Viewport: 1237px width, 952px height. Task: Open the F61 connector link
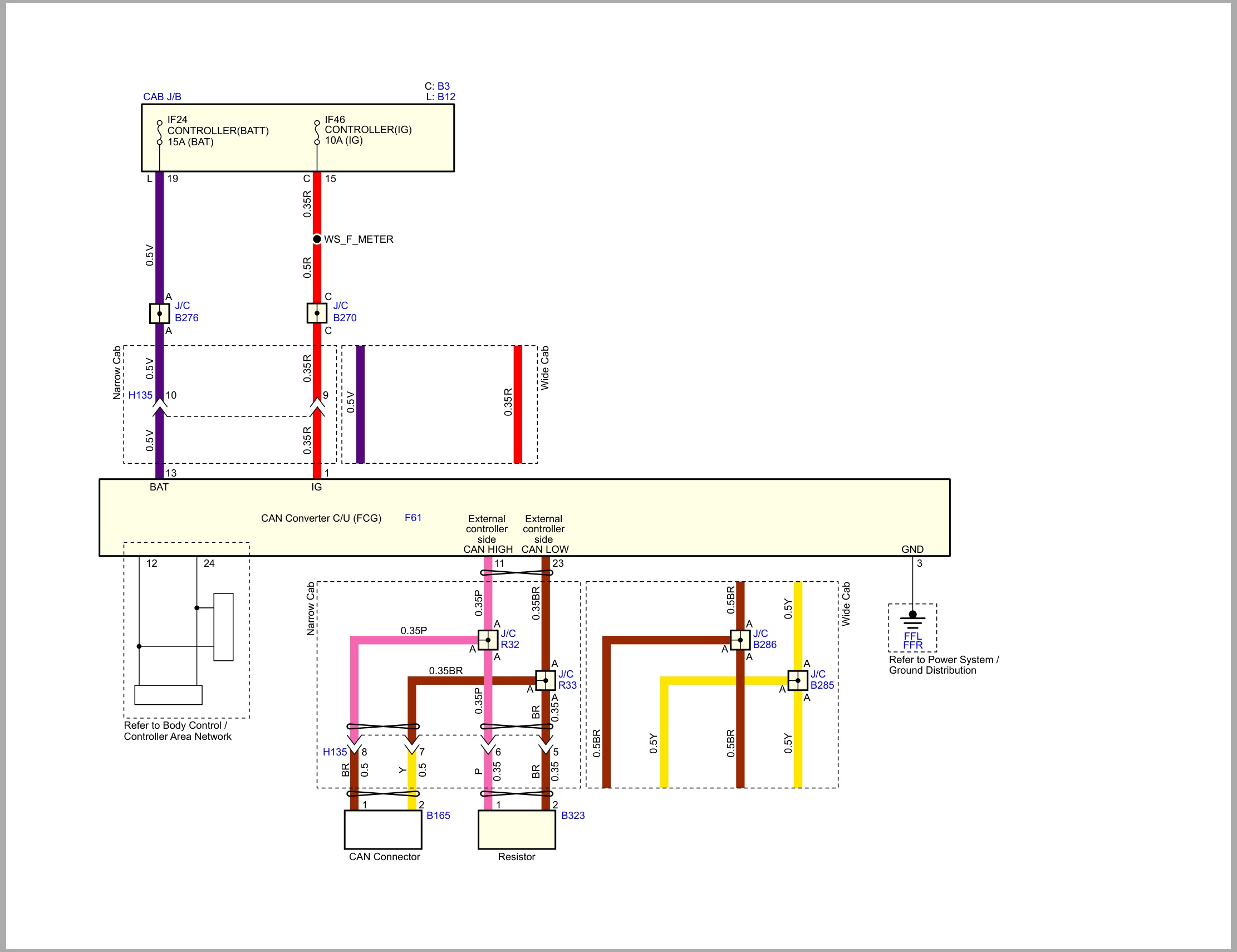click(x=413, y=518)
